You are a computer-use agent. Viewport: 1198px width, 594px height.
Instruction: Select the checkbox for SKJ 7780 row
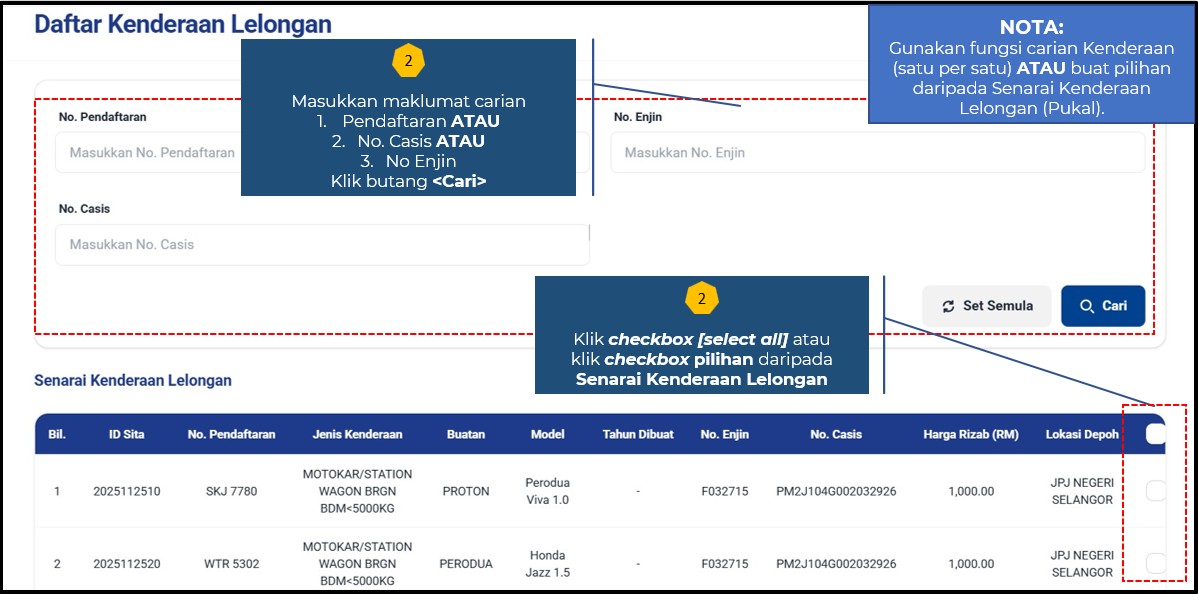tap(1155, 491)
